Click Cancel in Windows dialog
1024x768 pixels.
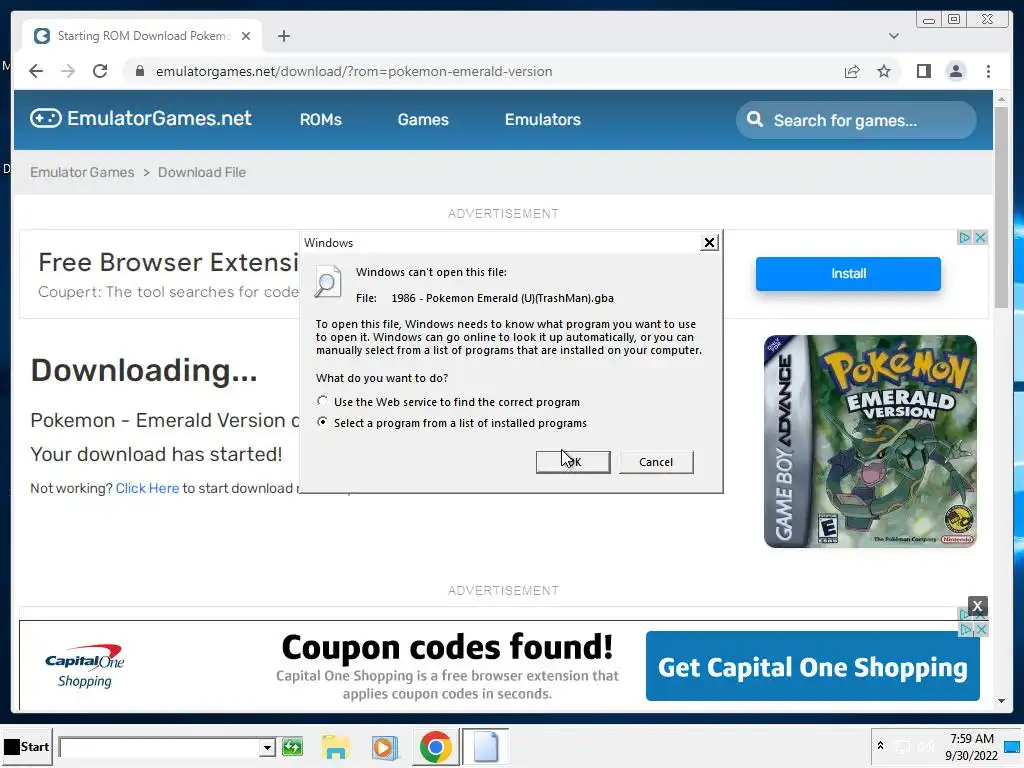656,462
